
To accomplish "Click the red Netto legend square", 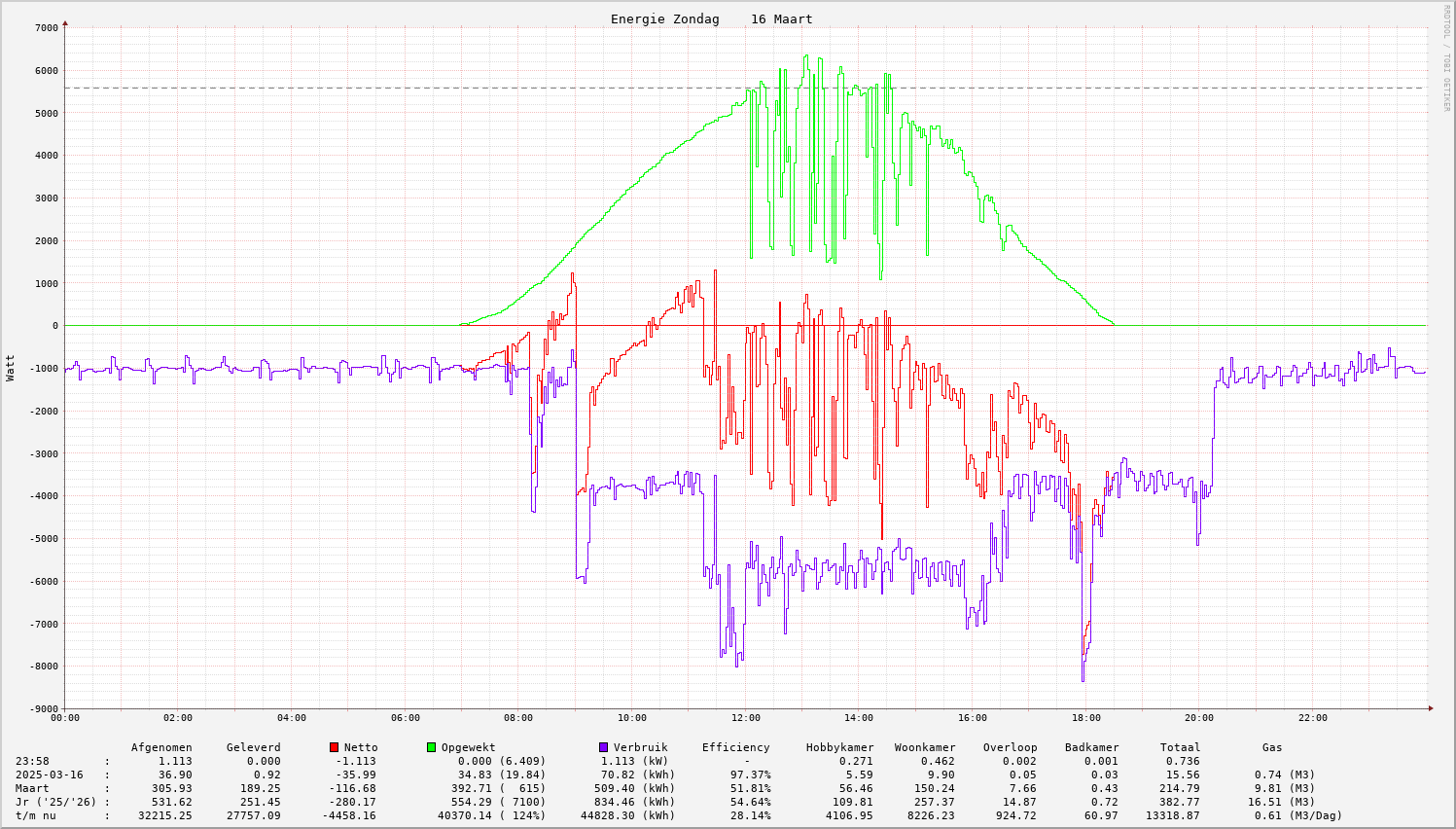I will tap(334, 747).
